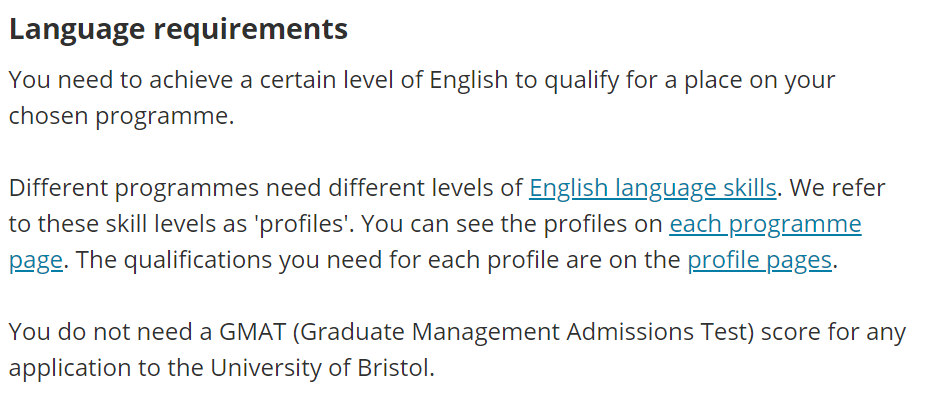Click the text 'Graduate Management Admissions Test'
Viewport: 926px width, 401px height.
tap(524, 332)
